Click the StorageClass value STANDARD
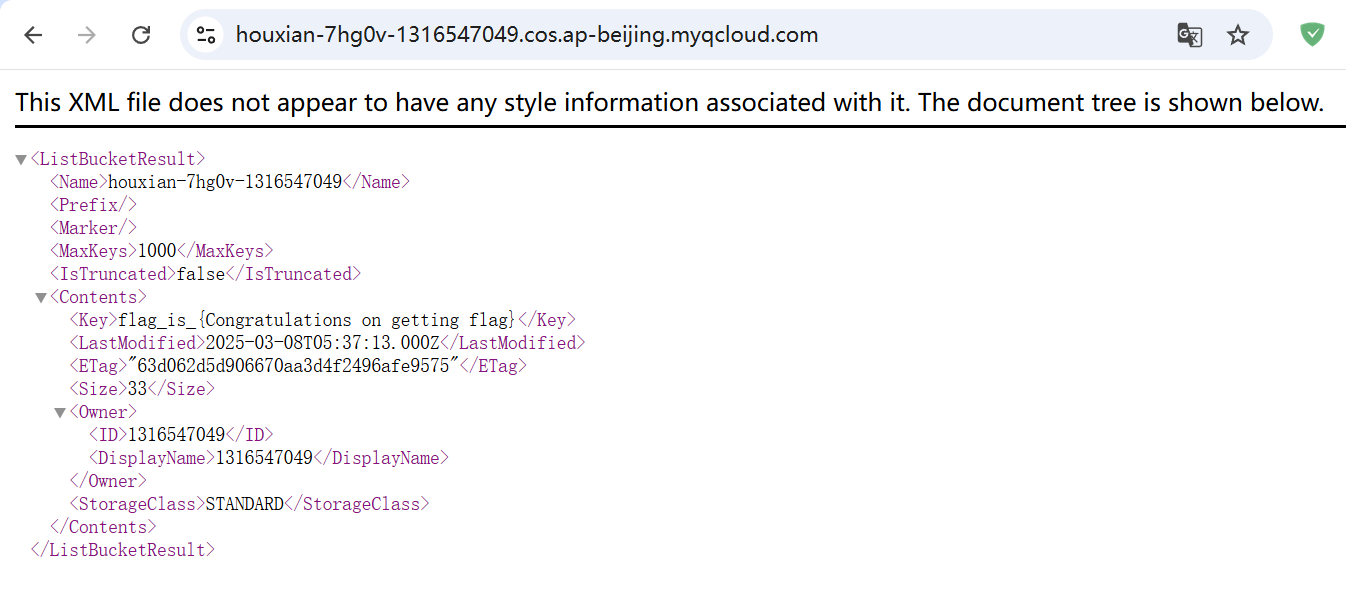The width and height of the screenshot is (1346, 594). 244,504
